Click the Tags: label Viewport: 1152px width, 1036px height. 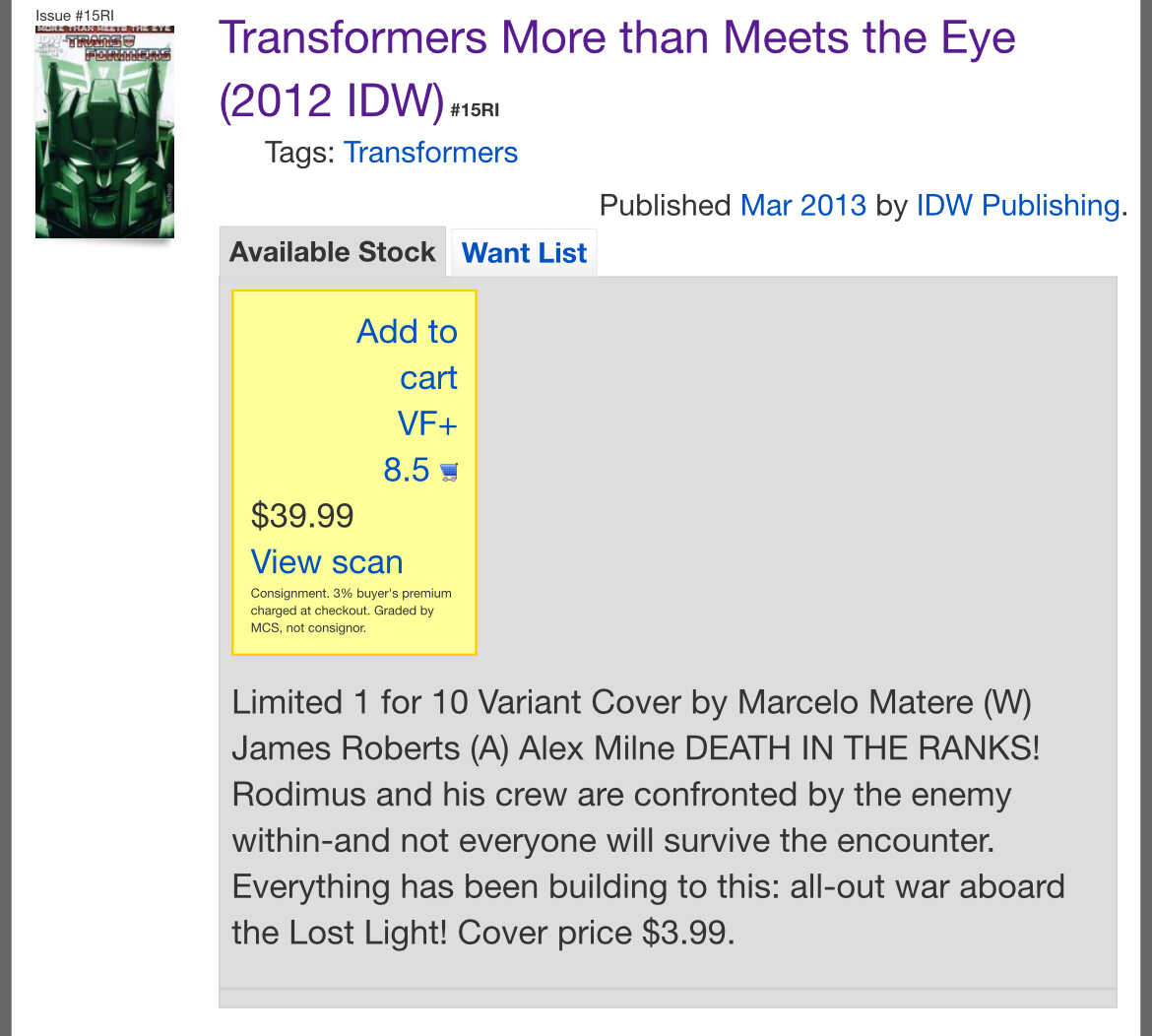coord(299,153)
